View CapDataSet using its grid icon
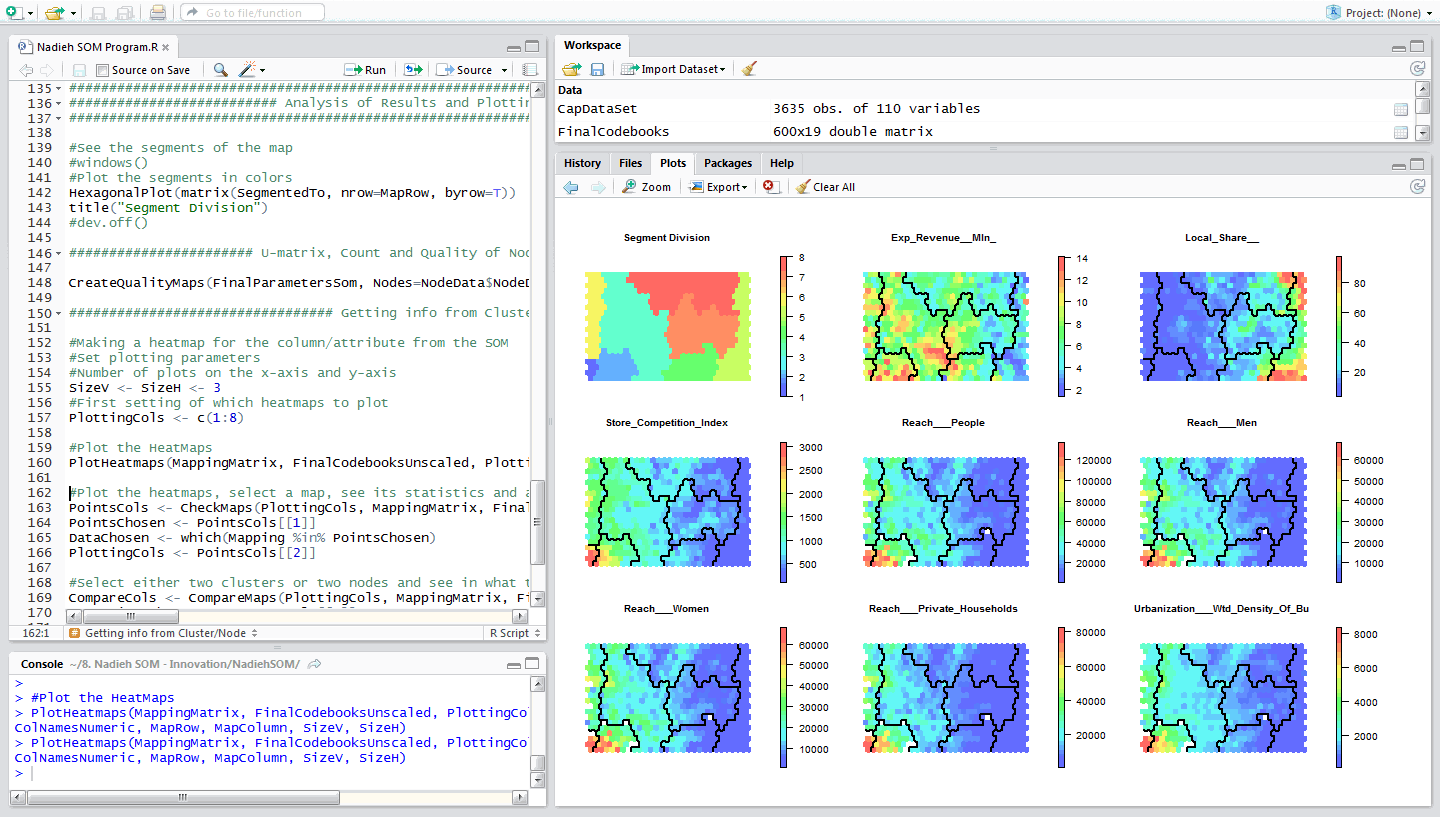This screenshot has width=1440, height=817. pyautogui.click(x=1401, y=109)
